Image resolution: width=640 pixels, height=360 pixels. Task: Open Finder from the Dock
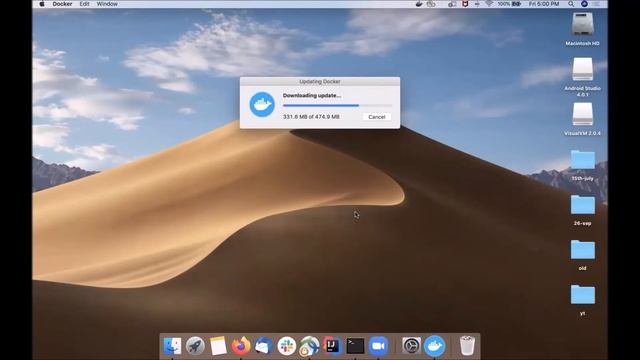click(x=172, y=346)
